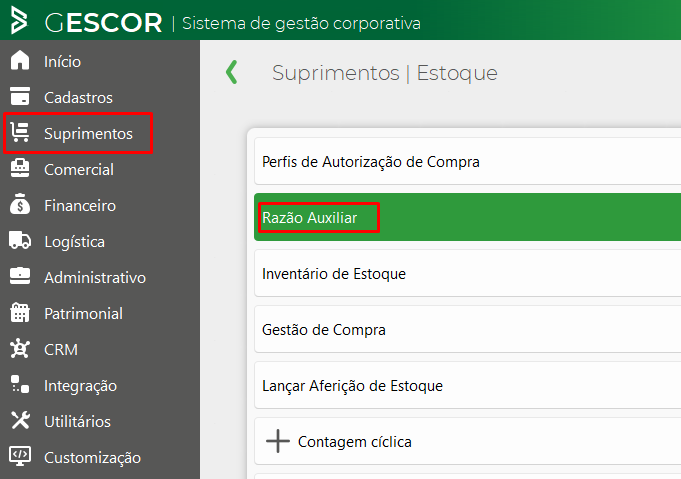681x479 pixels.
Task: Click the Integração sidebar icon
Action: [20, 385]
